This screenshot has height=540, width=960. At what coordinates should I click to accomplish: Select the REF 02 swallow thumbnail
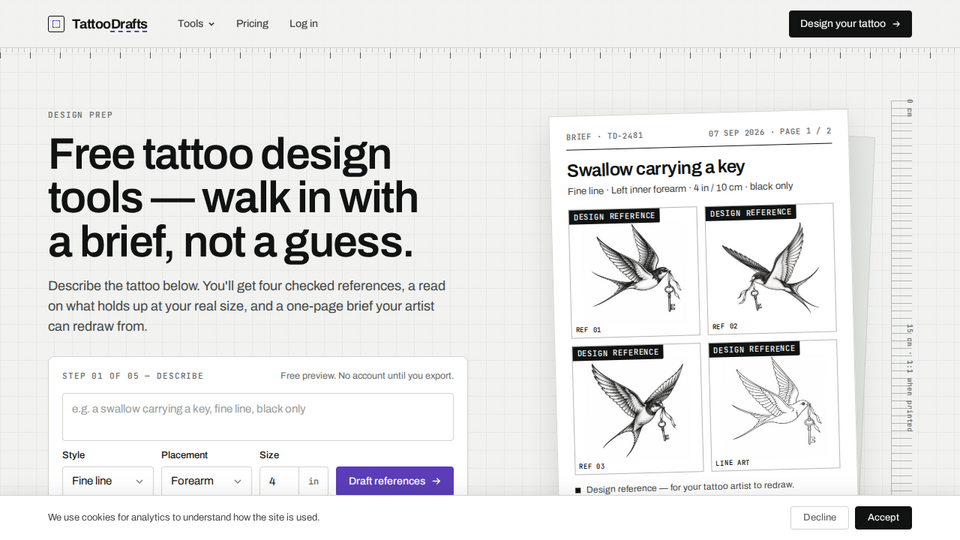pos(771,269)
